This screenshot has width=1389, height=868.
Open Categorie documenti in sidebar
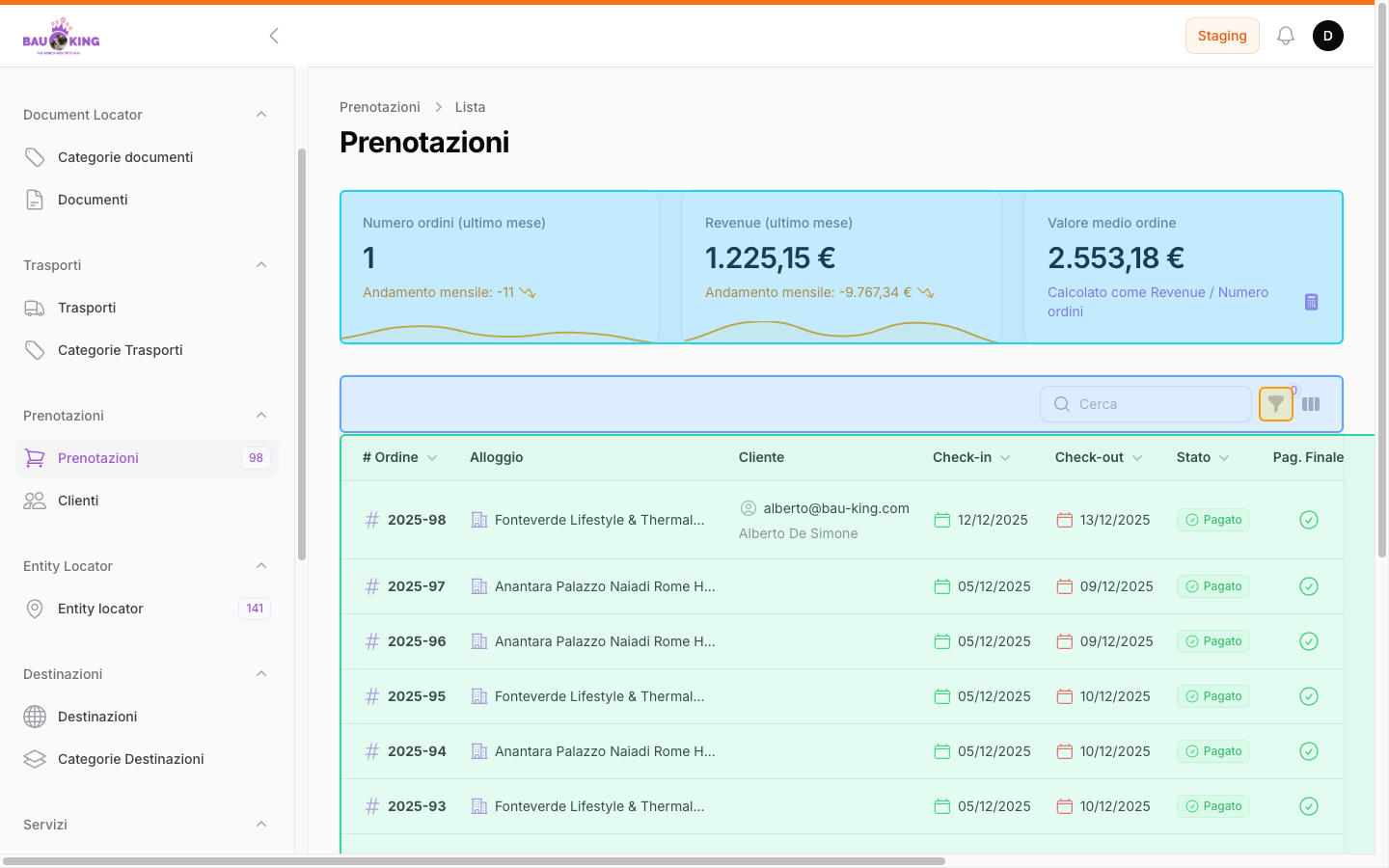(x=147, y=157)
